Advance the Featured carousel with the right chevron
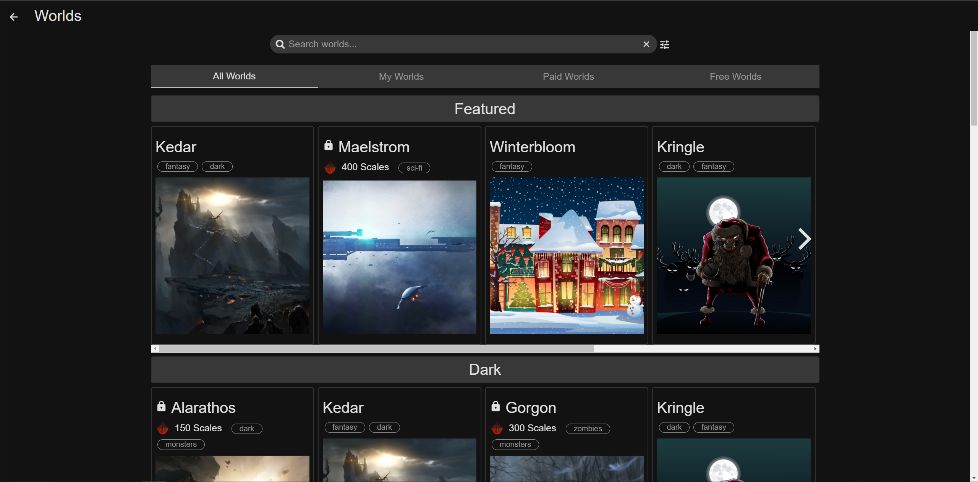 click(x=805, y=238)
